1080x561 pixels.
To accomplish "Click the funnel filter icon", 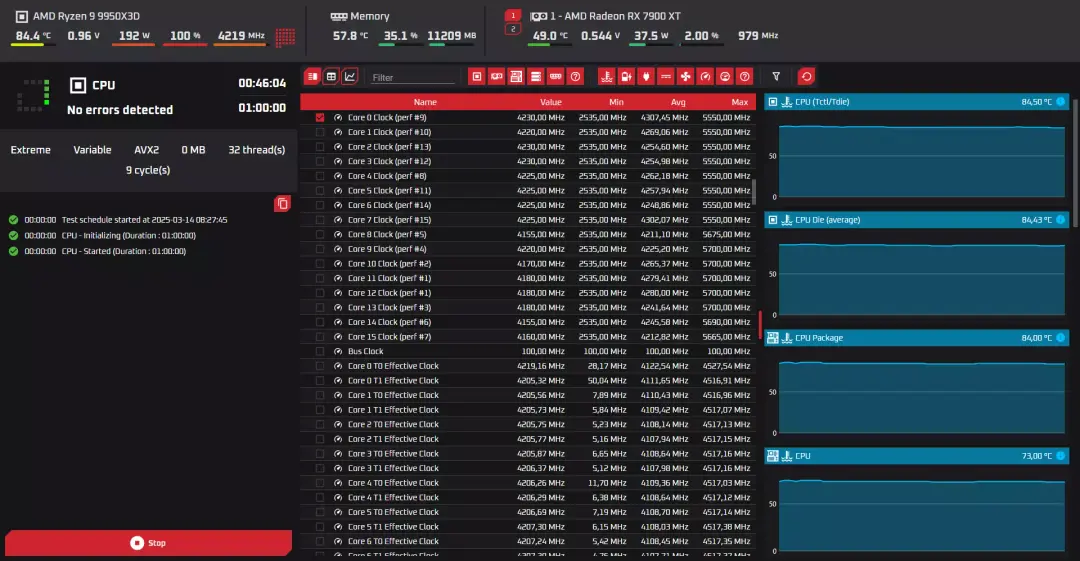I will coord(776,76).
